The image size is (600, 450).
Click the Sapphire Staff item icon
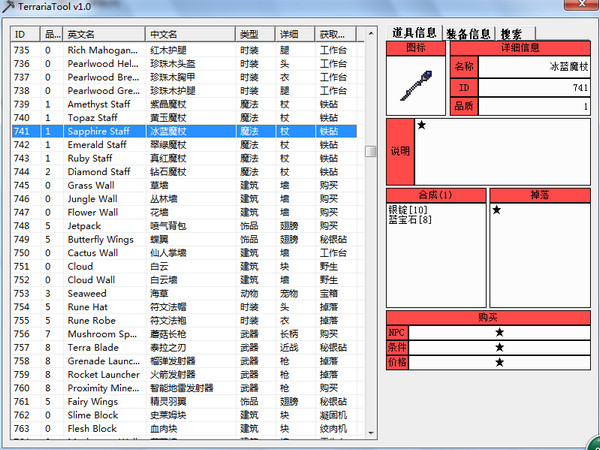(x=416, y=86)
